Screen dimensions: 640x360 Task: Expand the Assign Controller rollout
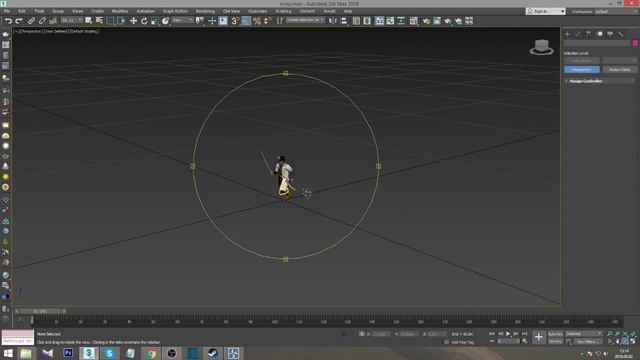tap(599, 81)
